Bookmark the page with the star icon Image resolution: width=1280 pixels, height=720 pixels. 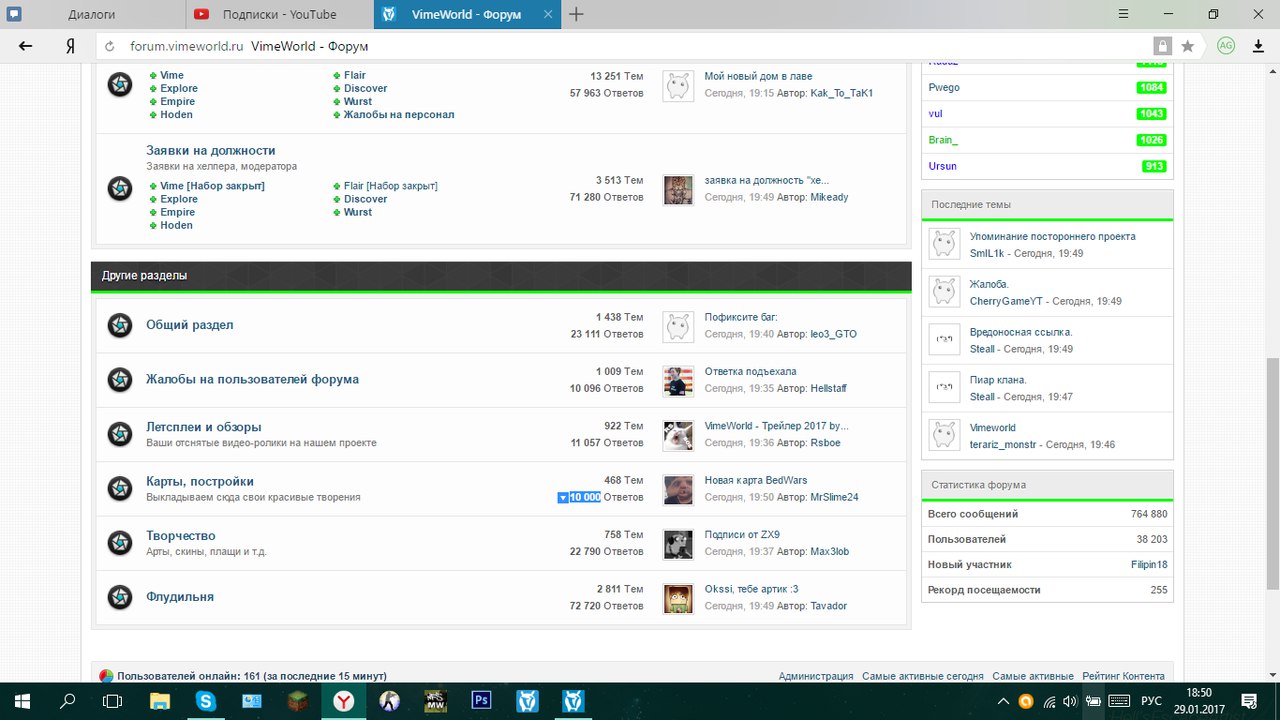(x=1188, y=46)
